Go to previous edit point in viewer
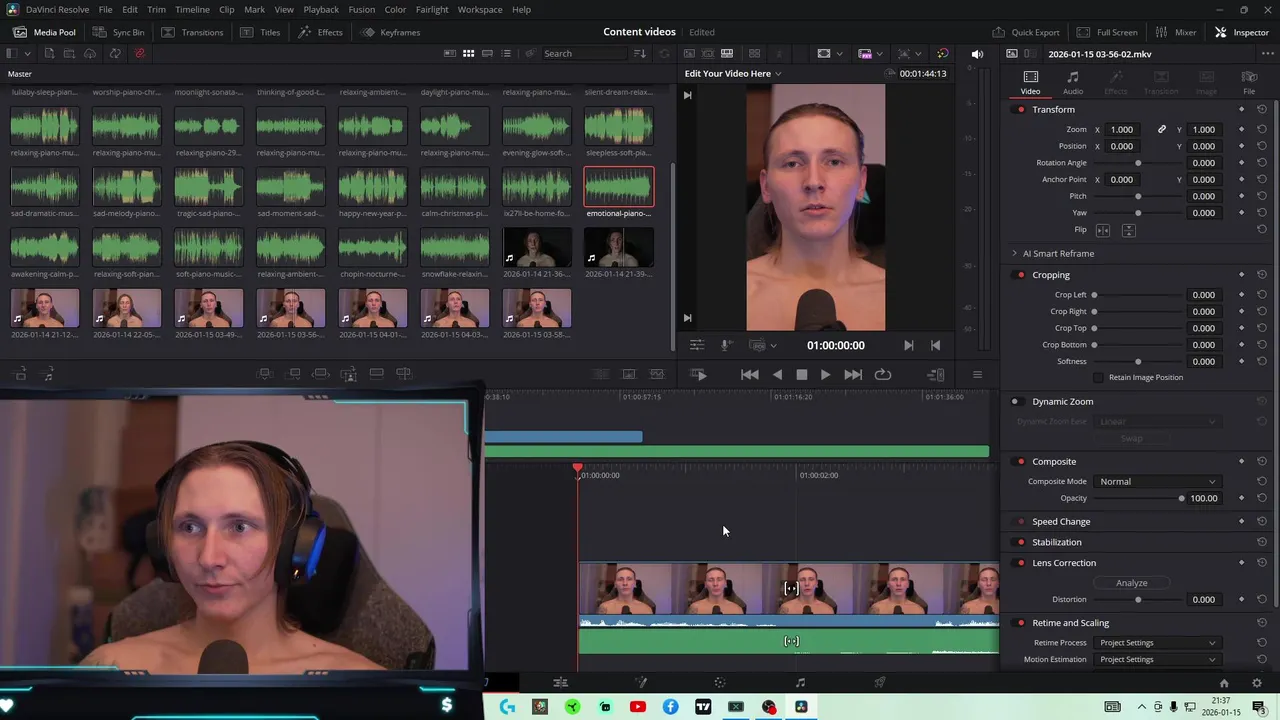Screen dimensions: 1280x720 [x=935, y=345]
